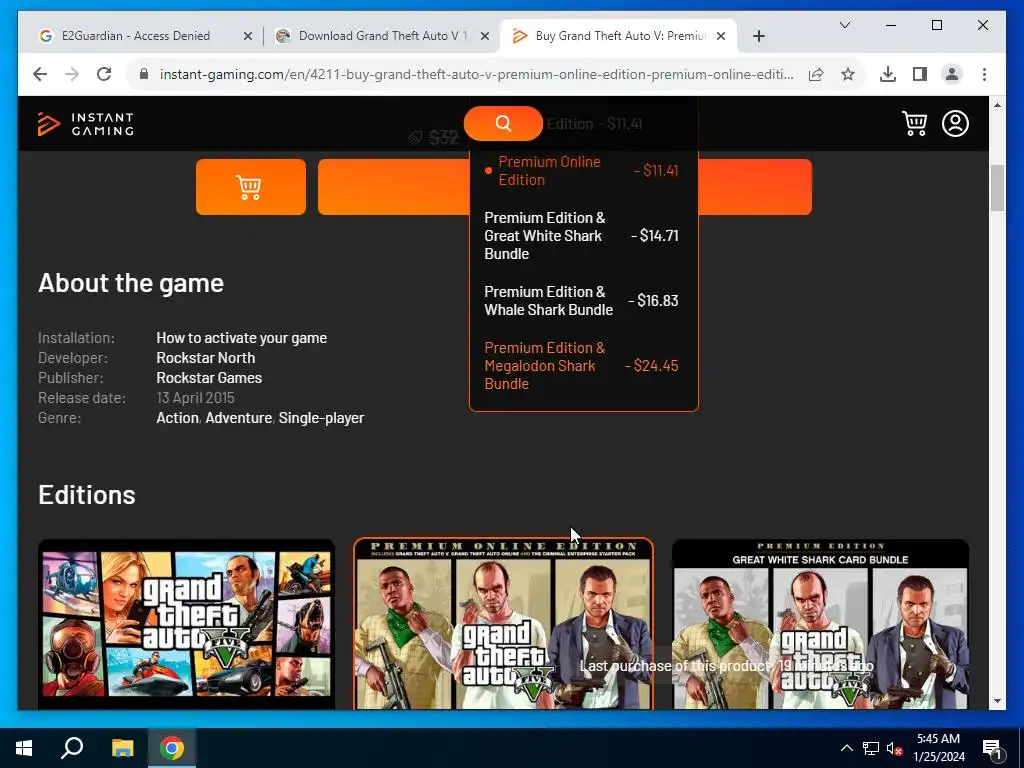This screenshot has height=768, width=1024.
Task: Select the Buy Grand Theft Auto V tab
Action: pyautogui.click(x=620, y=36)
